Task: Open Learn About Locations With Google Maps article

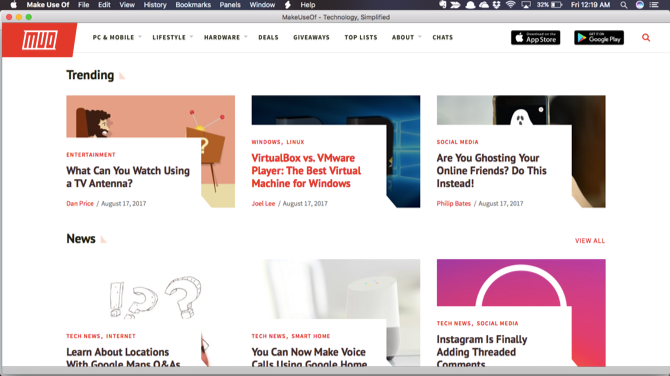Action: pyautogui.click(x=123, y=358)
